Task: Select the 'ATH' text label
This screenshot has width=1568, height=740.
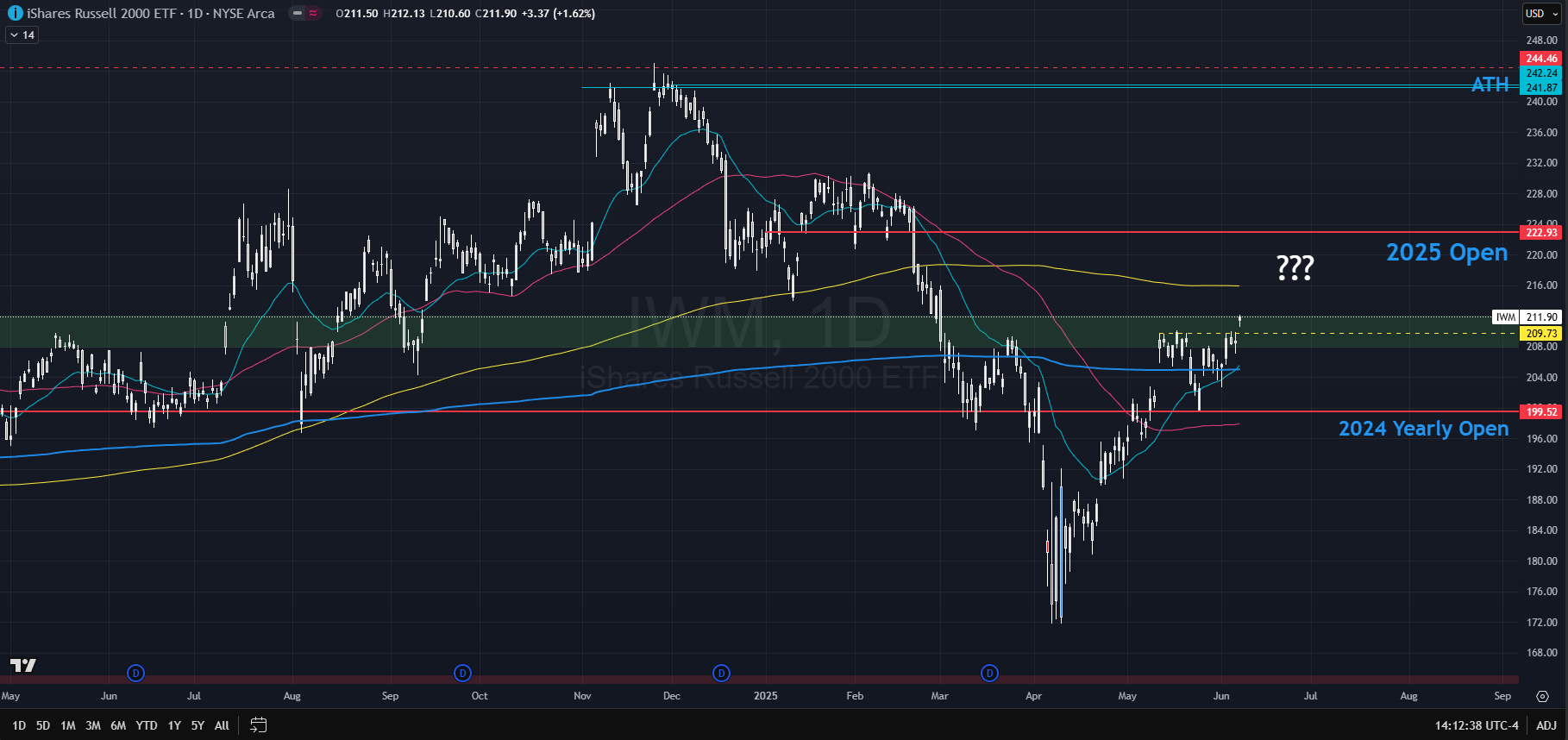Action: pos(1490,85)
